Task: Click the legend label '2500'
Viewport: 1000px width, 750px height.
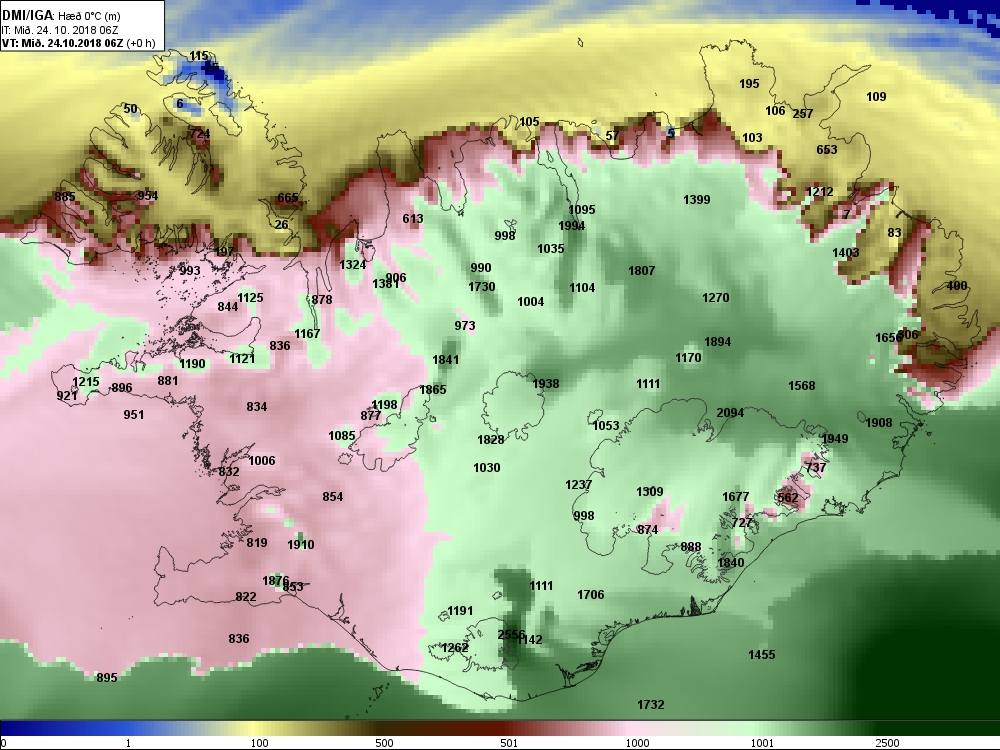Action: pyautogui.click(x=887, y=743)
